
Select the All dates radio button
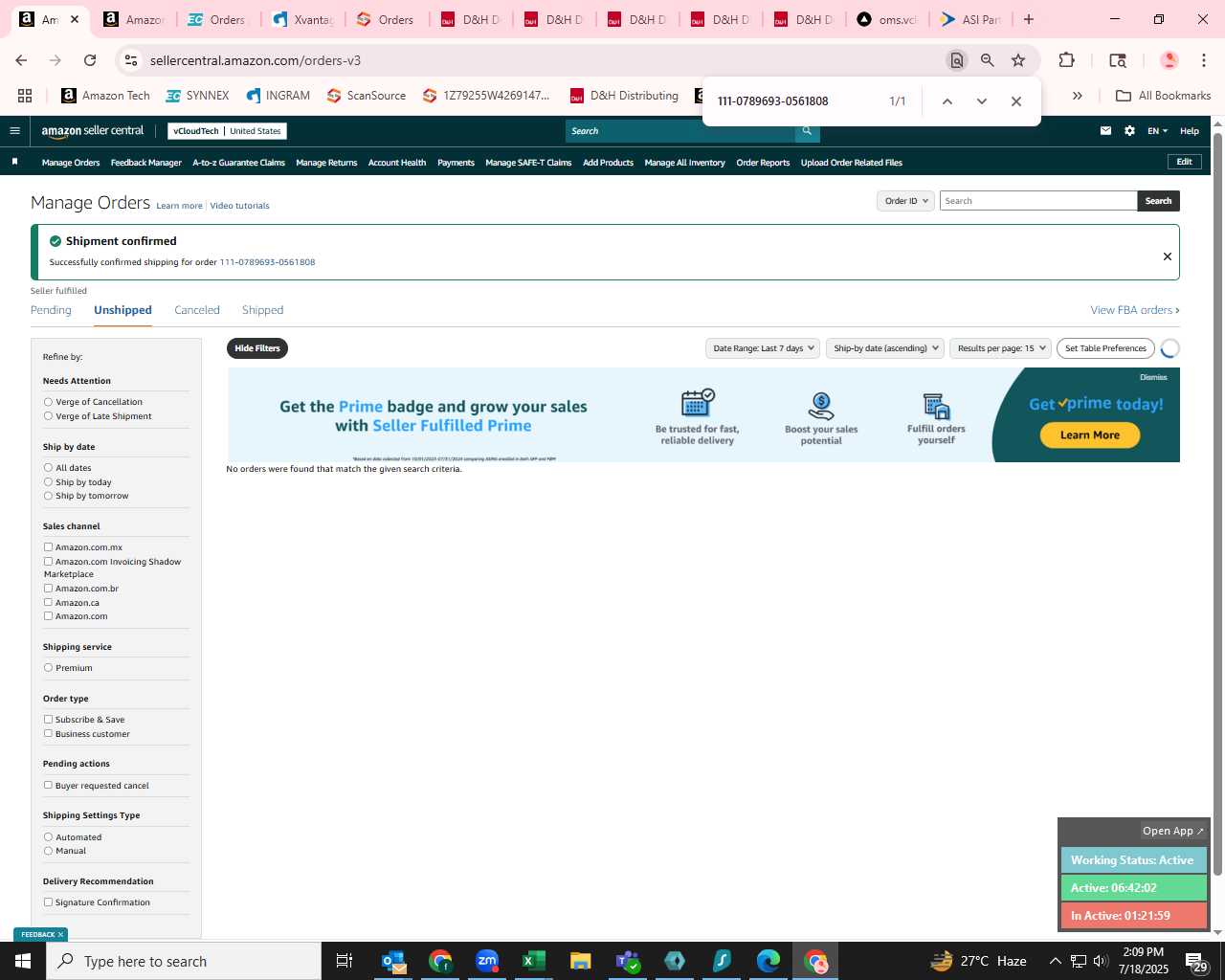click(48, 468)
